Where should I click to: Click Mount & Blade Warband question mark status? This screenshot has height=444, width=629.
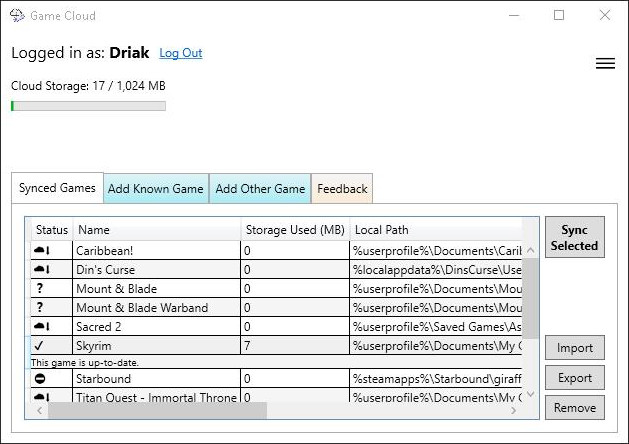tap(39, 307)
